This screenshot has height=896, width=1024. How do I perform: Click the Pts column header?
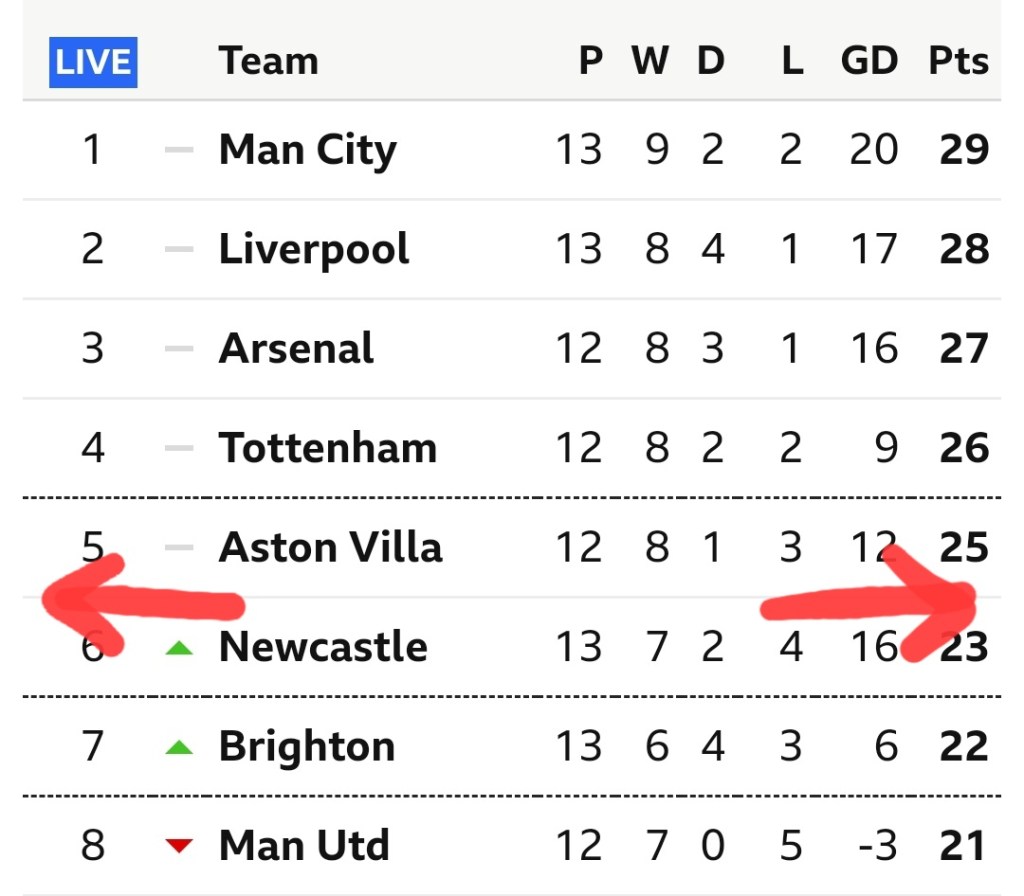(x=958, y=62)
